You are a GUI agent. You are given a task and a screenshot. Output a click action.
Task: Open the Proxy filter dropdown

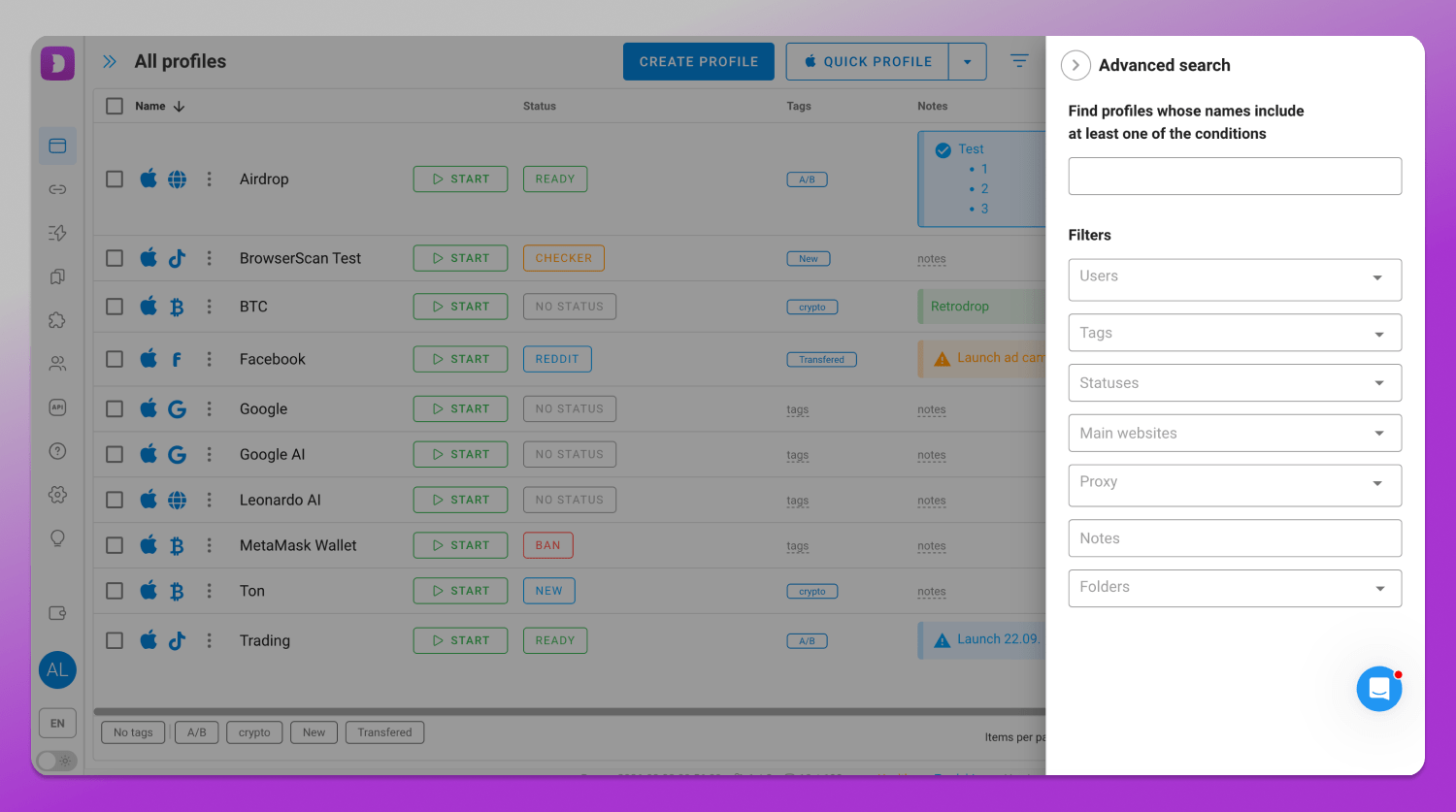pyautogui.click(x=1235, y=485)
